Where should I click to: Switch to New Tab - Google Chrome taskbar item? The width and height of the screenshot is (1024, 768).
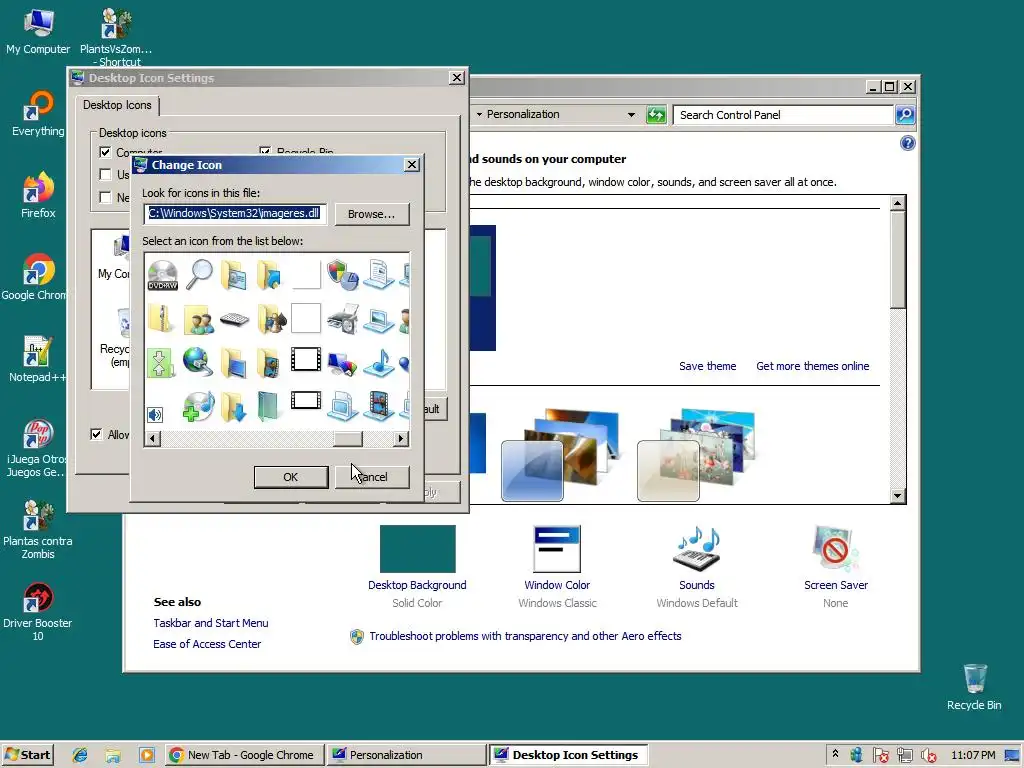[x=243, y=755]
